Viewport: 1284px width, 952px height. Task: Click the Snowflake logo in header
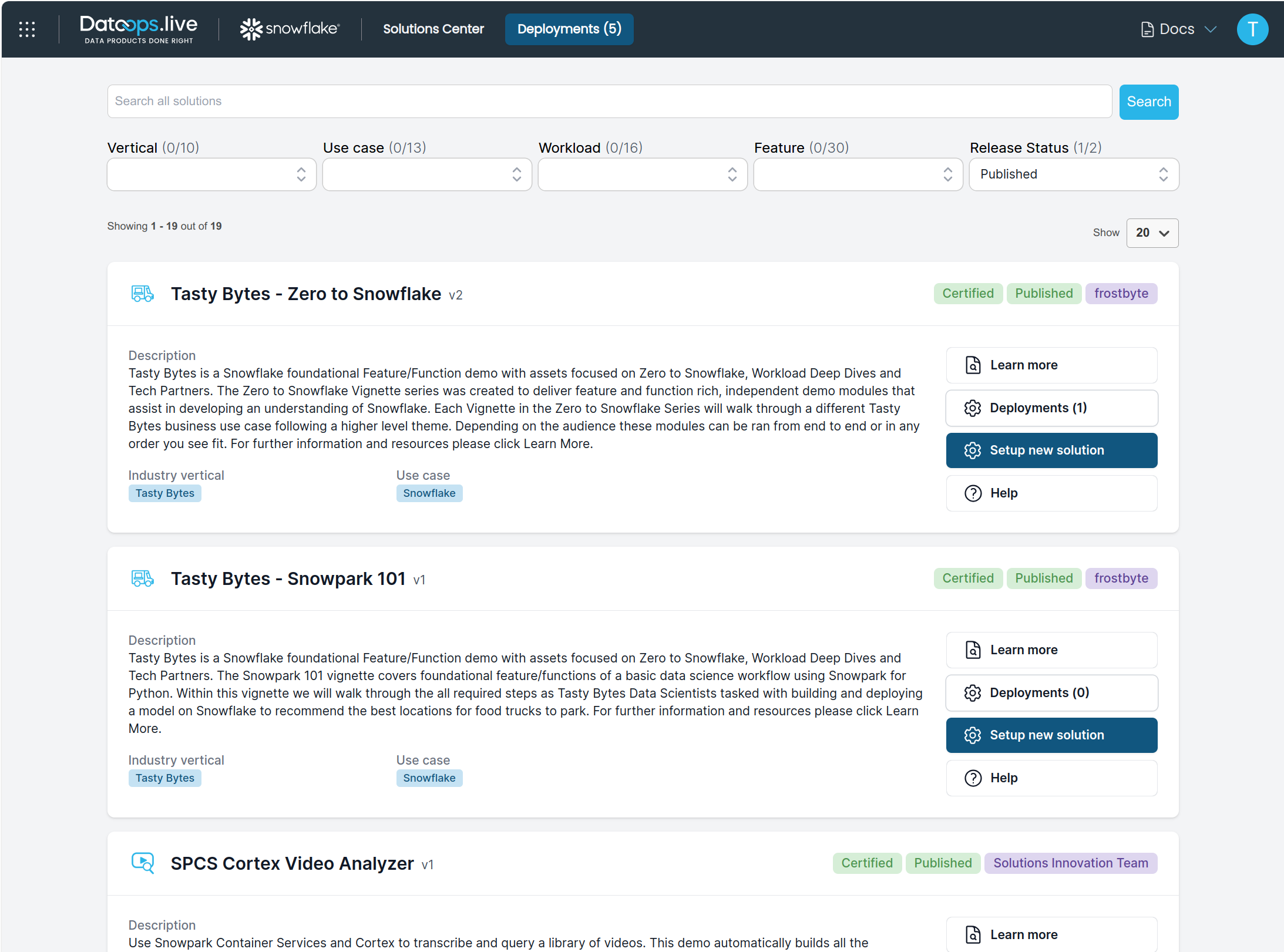[290, 29]
